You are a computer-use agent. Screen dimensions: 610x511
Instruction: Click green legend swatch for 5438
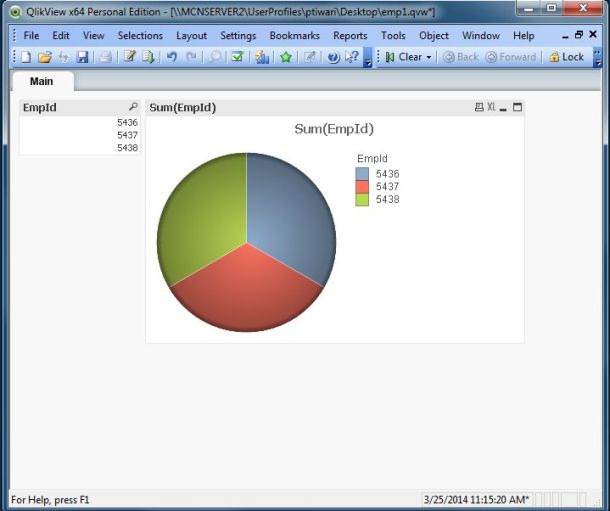pos(362,200)
